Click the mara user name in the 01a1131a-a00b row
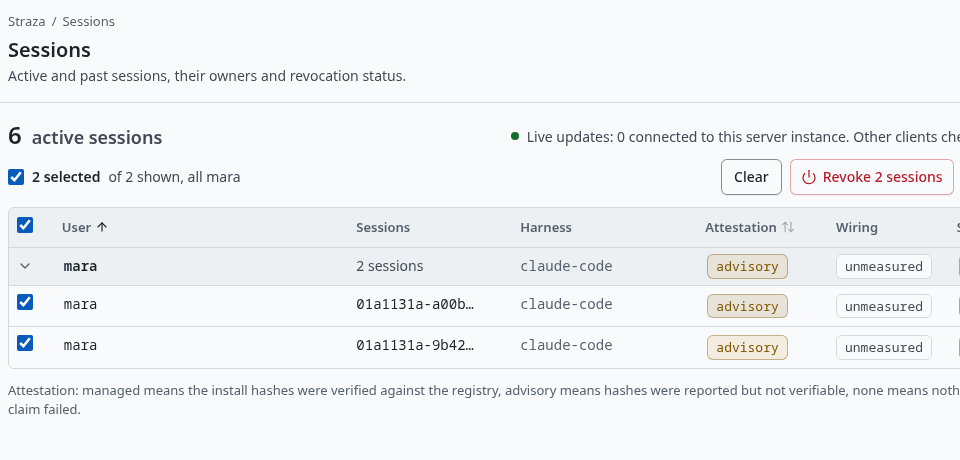960x460 pixels. pyautogui.click(x=80, y=304)
